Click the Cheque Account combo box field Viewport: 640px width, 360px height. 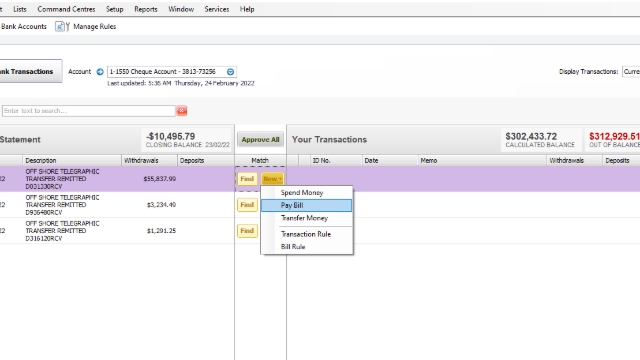(x=171, y=72)
